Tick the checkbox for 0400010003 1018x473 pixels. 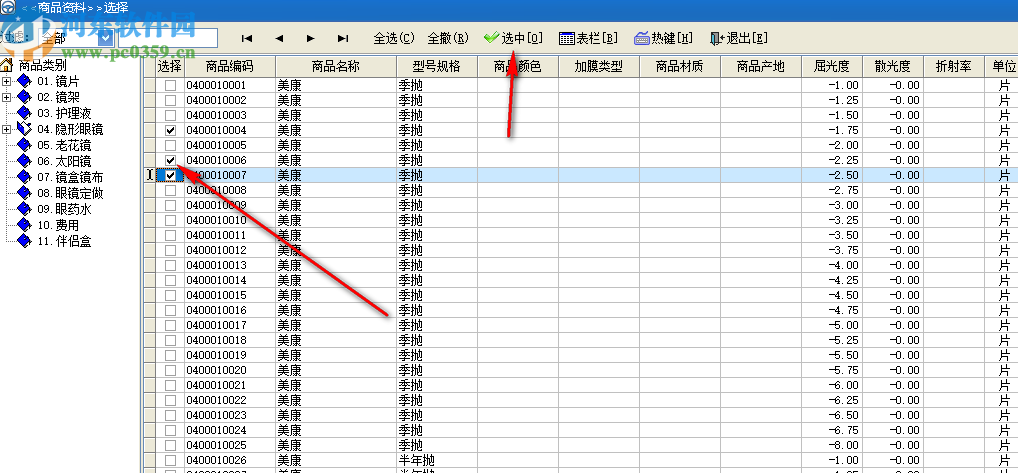170,115
